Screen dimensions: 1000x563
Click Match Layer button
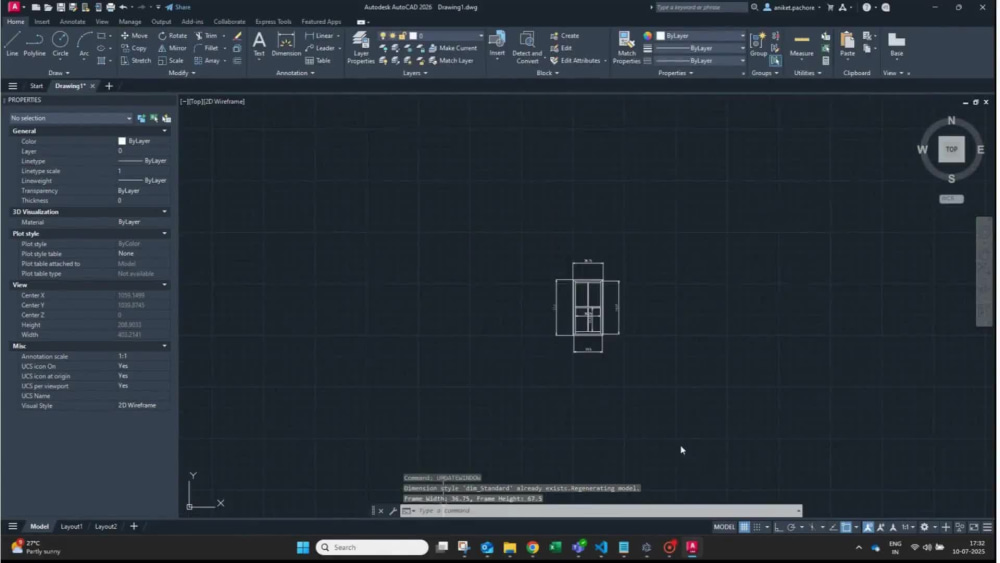451,61
